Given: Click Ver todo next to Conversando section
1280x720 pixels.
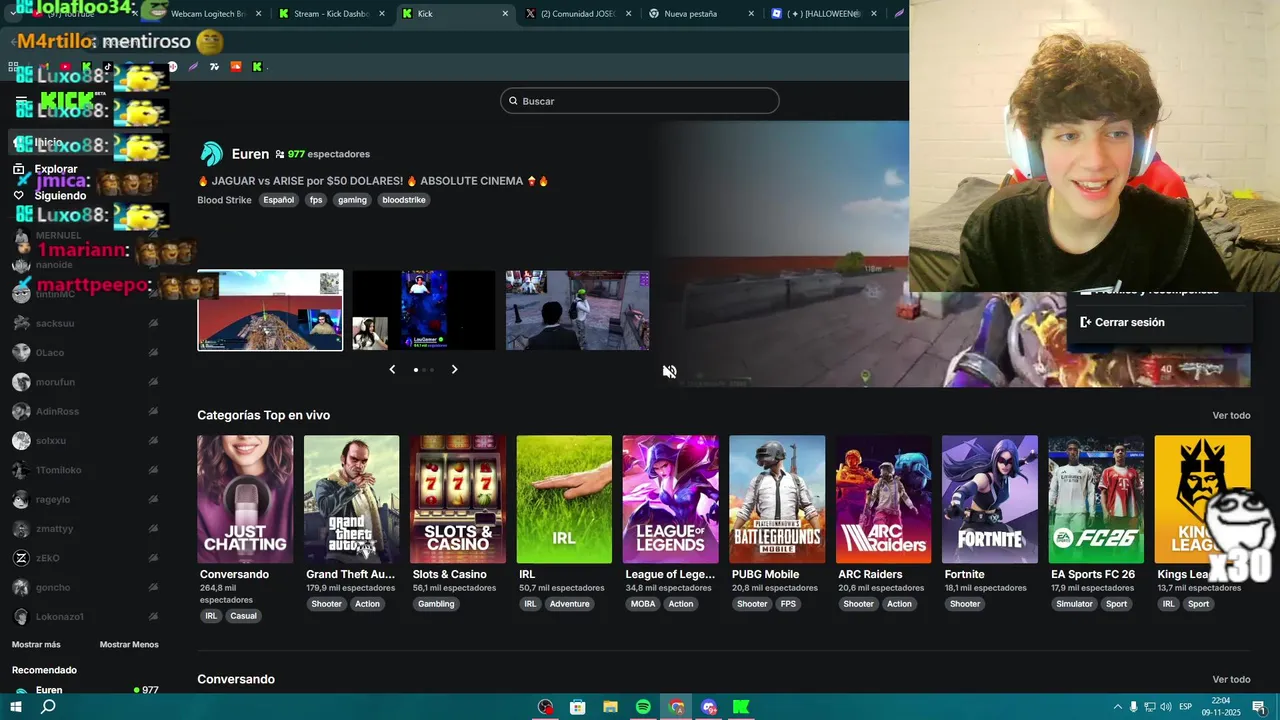Looking at the screenshot, I should point(1231,679).
